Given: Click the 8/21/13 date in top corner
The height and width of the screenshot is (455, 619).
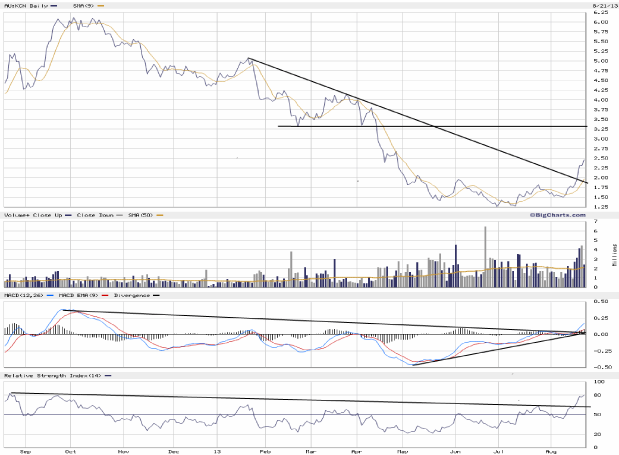Looking at the screenshot, I should [600, 6].
